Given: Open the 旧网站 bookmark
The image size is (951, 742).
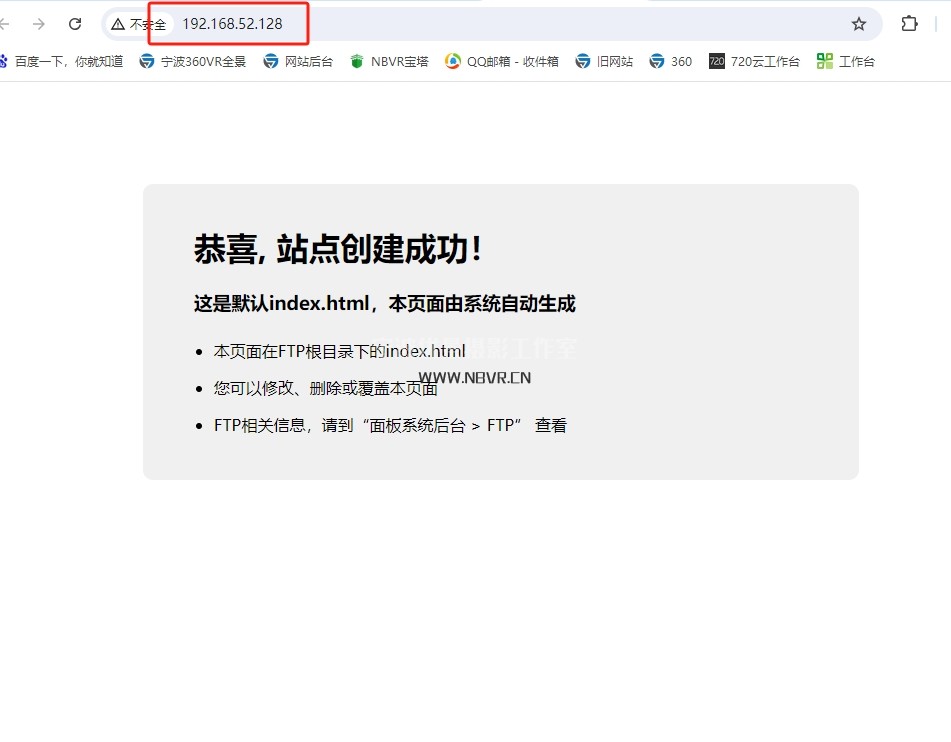Looking at the screenshot, I should pyautogui.click(x=604, y=61).
